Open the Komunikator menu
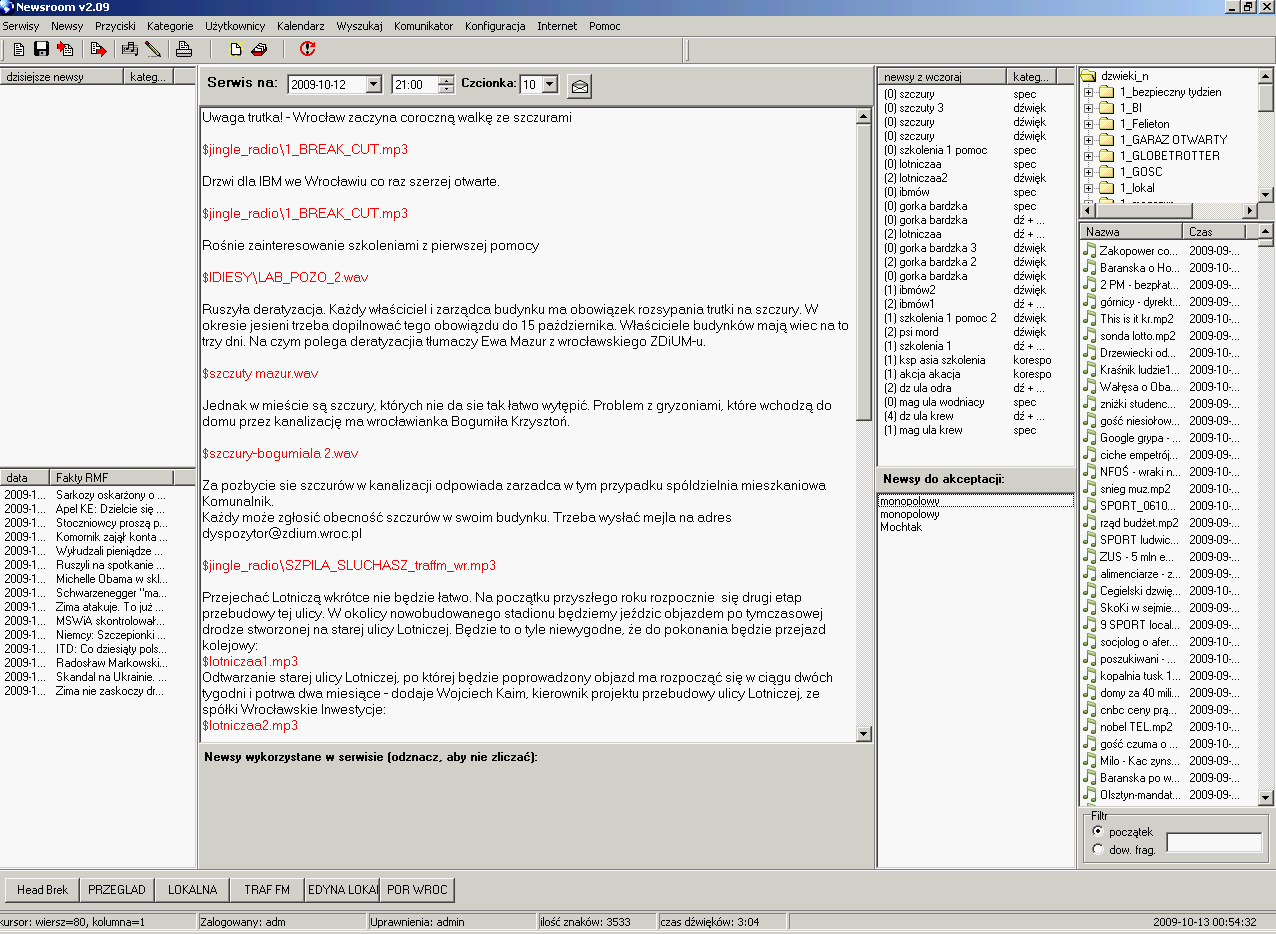The height and width of the screenshot is (934, 1276). tap(423, 26)
